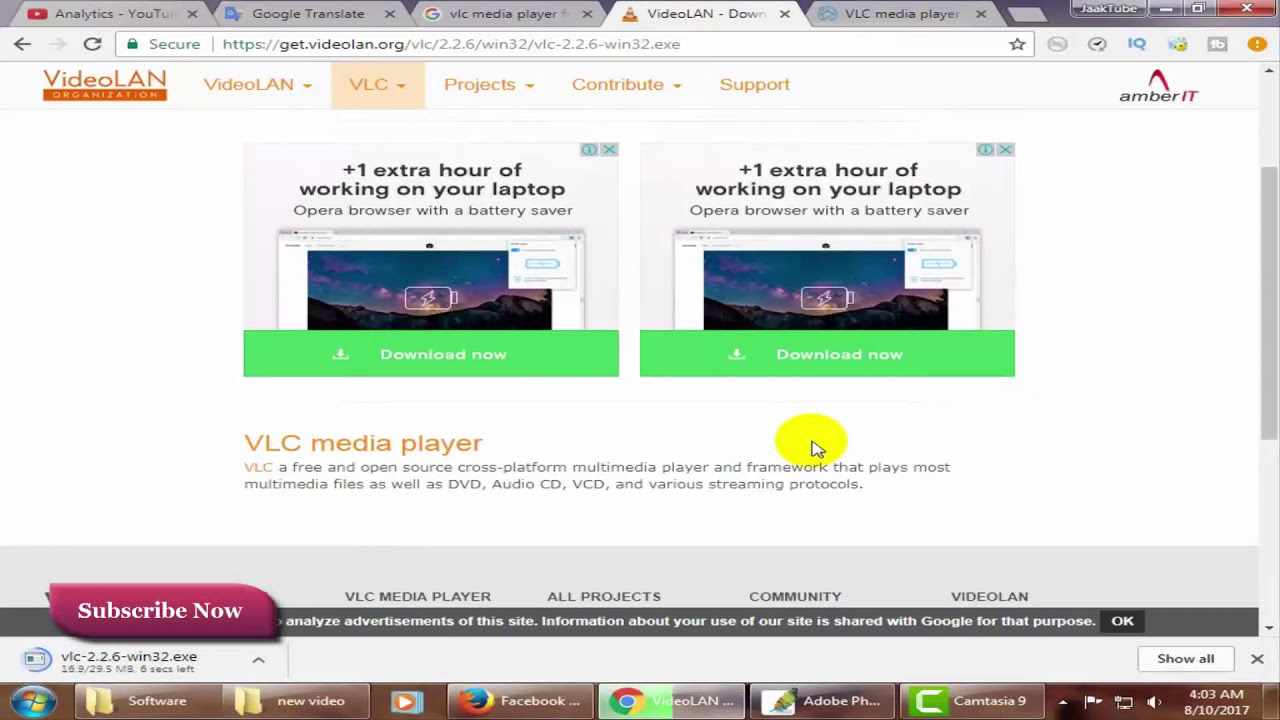Close the right Opera ad
Screen dimensions: 1280x720
1005,150
